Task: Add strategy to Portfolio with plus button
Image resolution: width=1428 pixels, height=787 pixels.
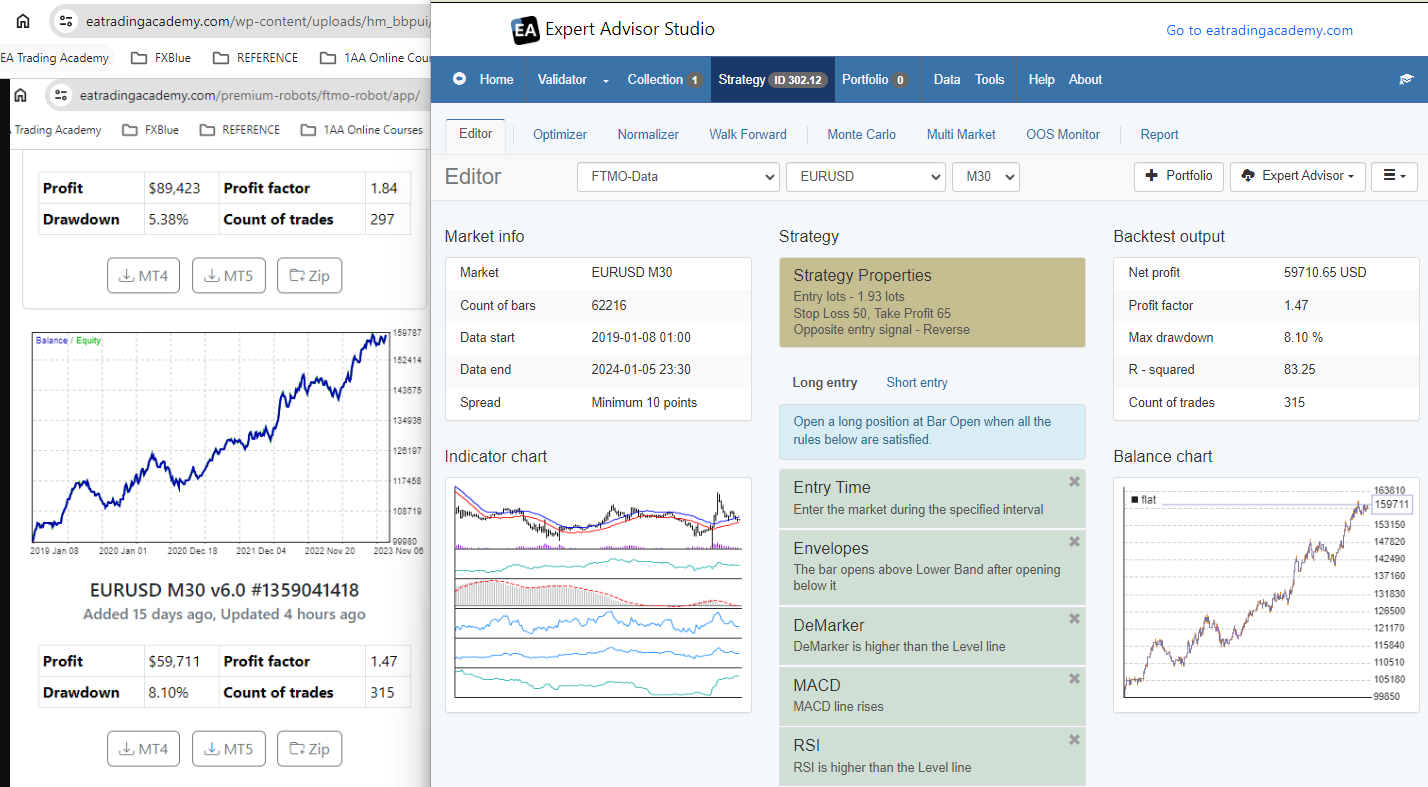Action: (x=1180, y=176)
